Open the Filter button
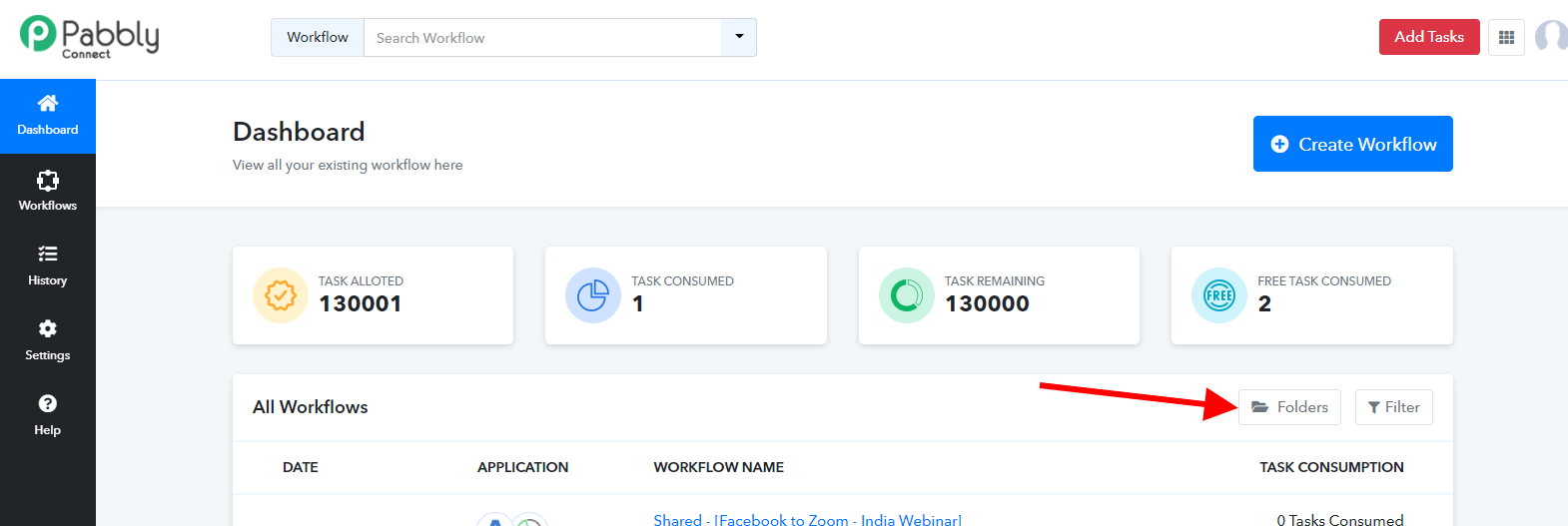The image size is (1568, 526). tap(1394, 407)
